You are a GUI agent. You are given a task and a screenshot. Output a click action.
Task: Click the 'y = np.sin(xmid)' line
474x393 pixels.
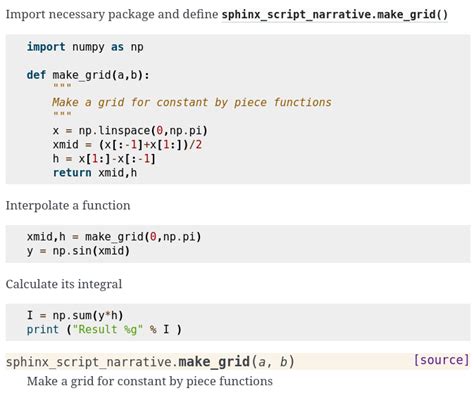(78, 251)
